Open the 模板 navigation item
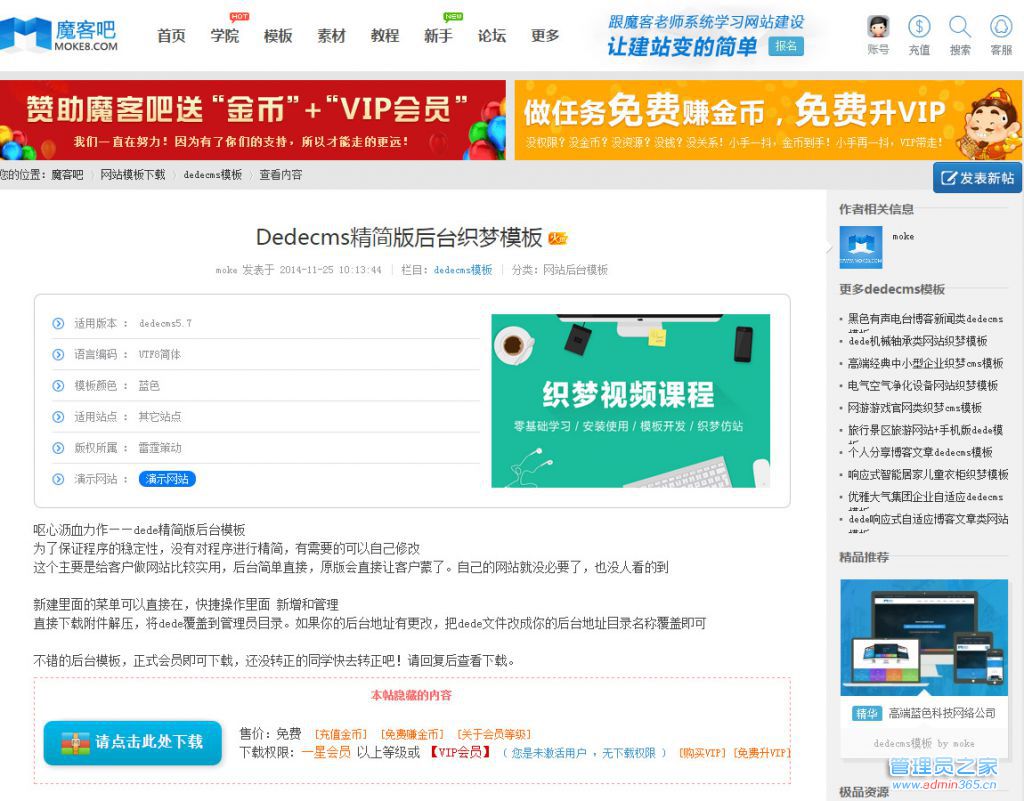Image resolution: width=1024 pixels, height=801 pixels. point(278,36)
